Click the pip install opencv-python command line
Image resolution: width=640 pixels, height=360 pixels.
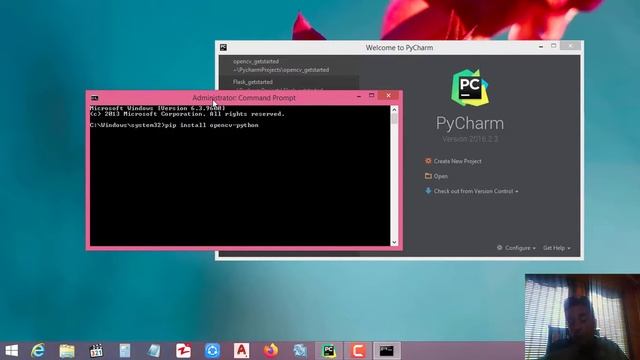[x=174, y=125]
